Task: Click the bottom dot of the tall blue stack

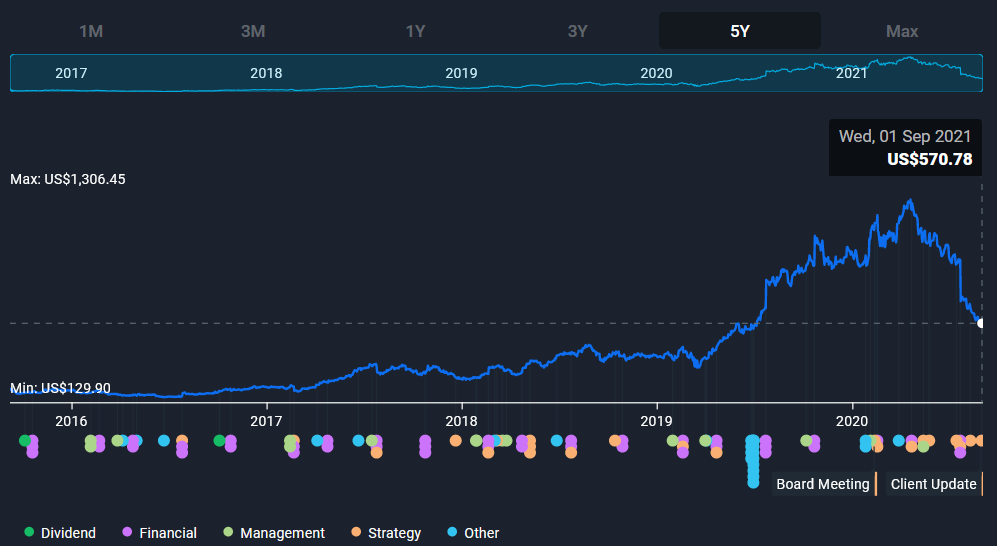Action: pyautogui.click(x=753, y=482)
